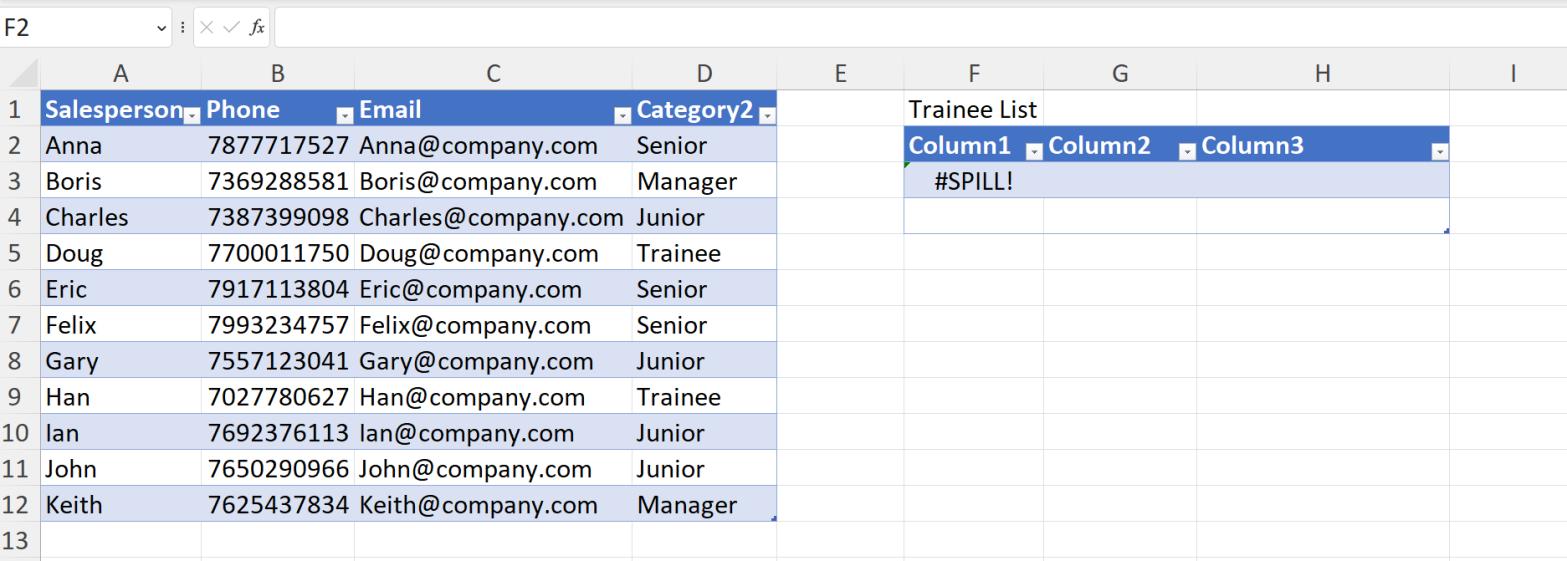Open the Category2 filter dropdown
Viewport: 1567px width, 561px height.
tap(767, 116)
